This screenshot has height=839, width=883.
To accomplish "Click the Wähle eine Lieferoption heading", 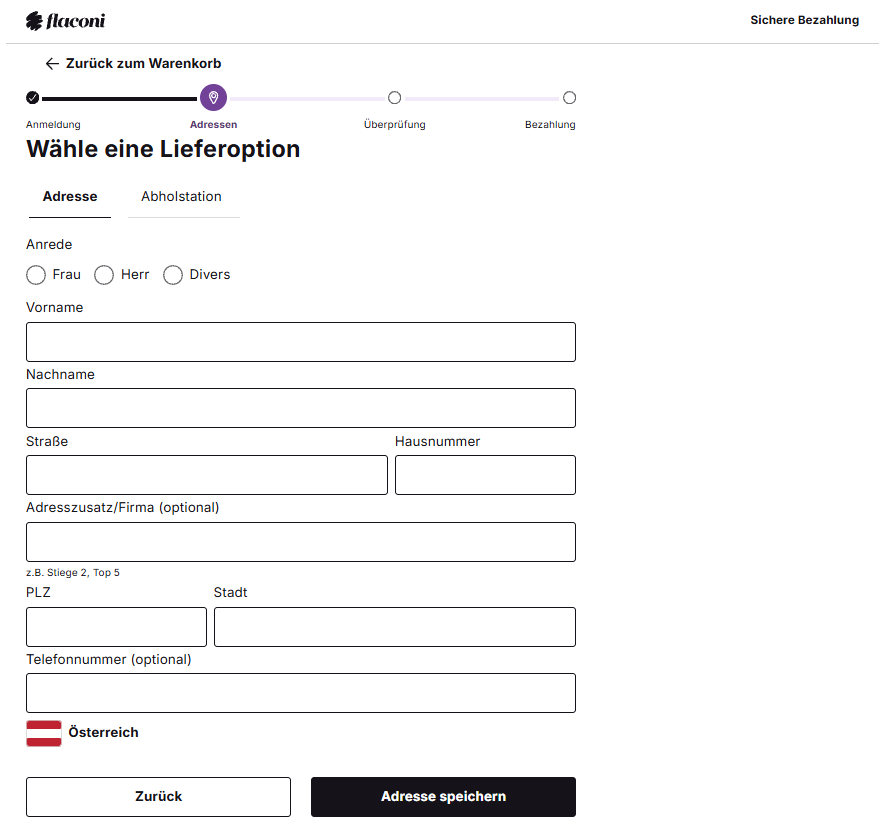I will [x=163, y=149].
